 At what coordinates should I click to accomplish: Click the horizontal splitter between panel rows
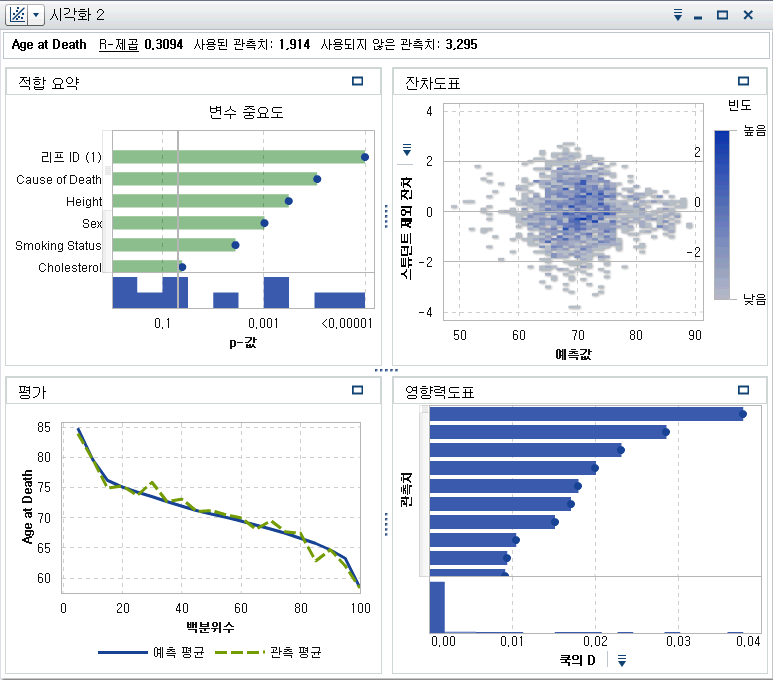coord(386,370)
